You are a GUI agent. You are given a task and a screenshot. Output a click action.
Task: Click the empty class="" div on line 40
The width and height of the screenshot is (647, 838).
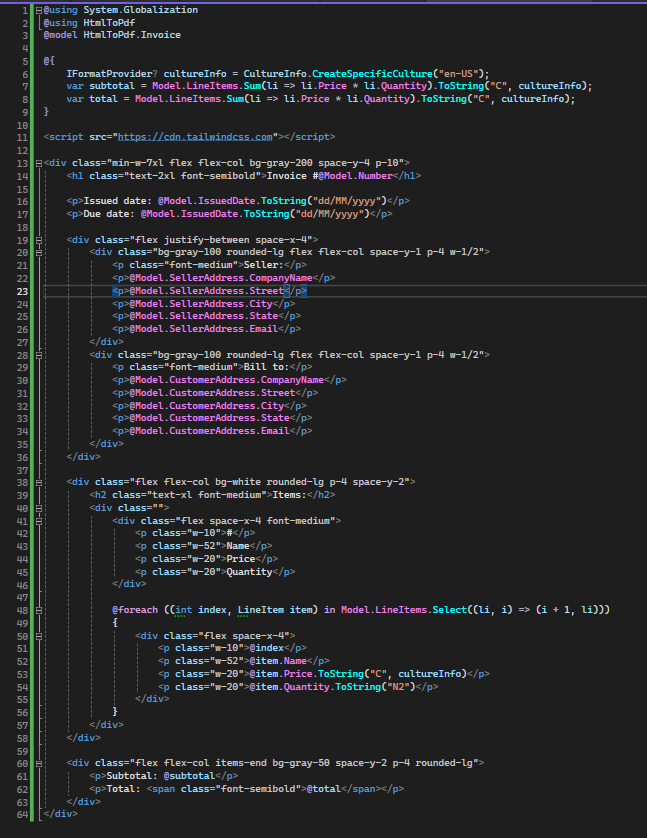(129, 508)
